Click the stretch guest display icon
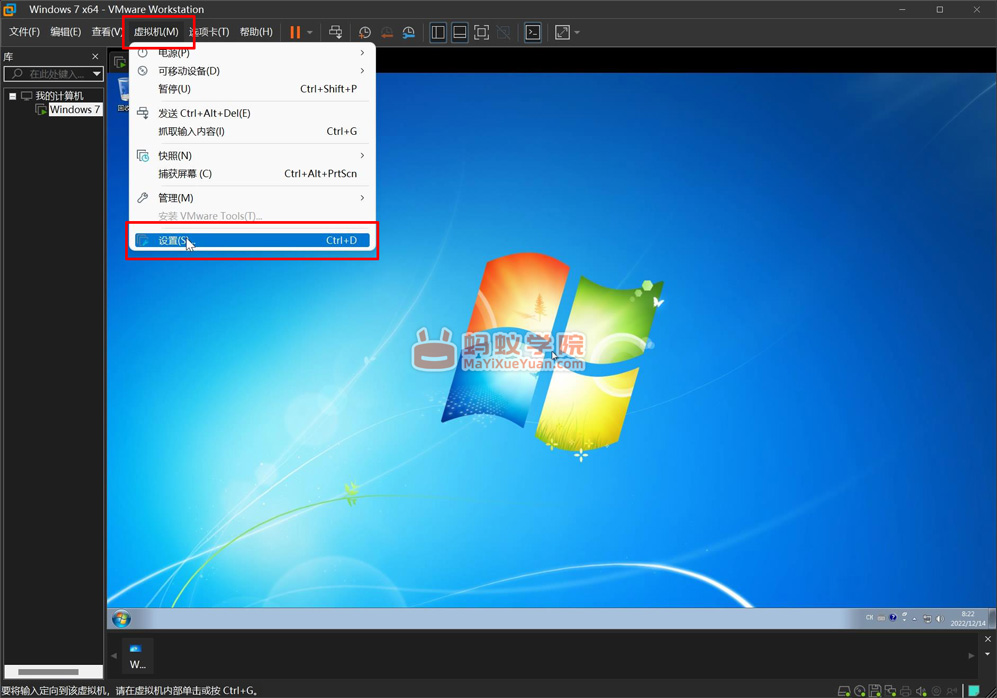Image resolution: width=997 pixels, height=698 pixels. pos(562,32)
